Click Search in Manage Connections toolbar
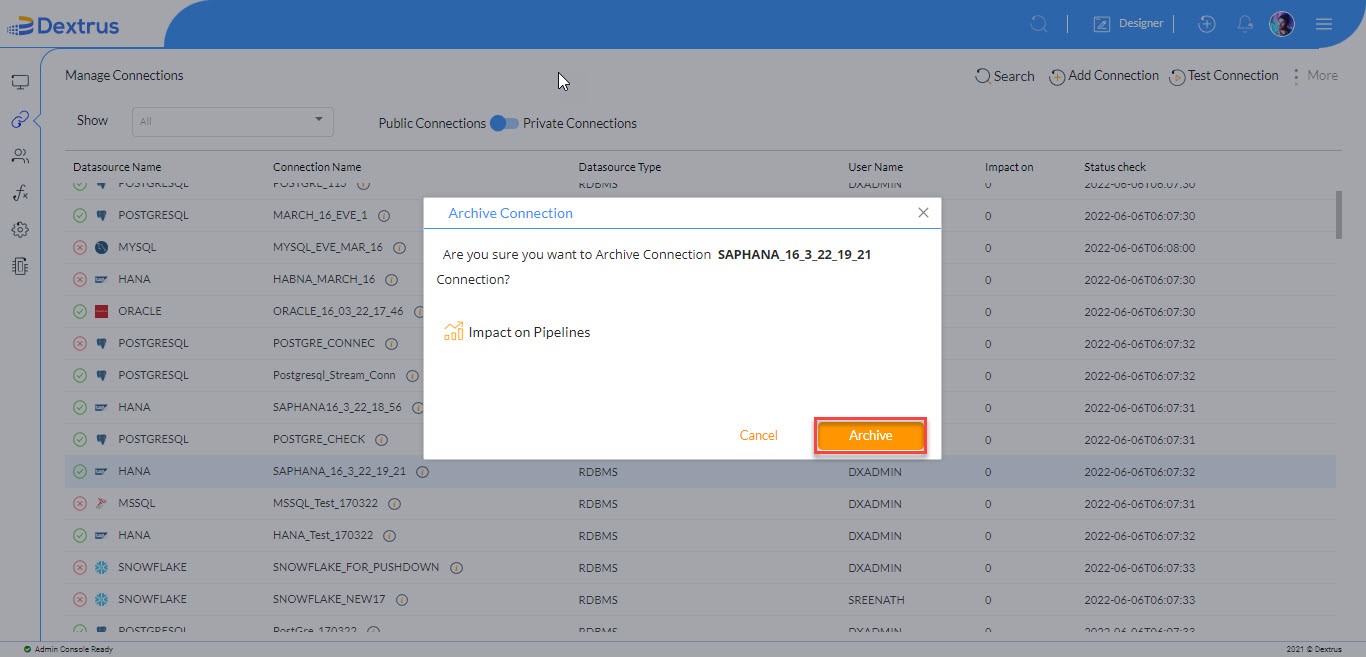 click(1005, 76)
